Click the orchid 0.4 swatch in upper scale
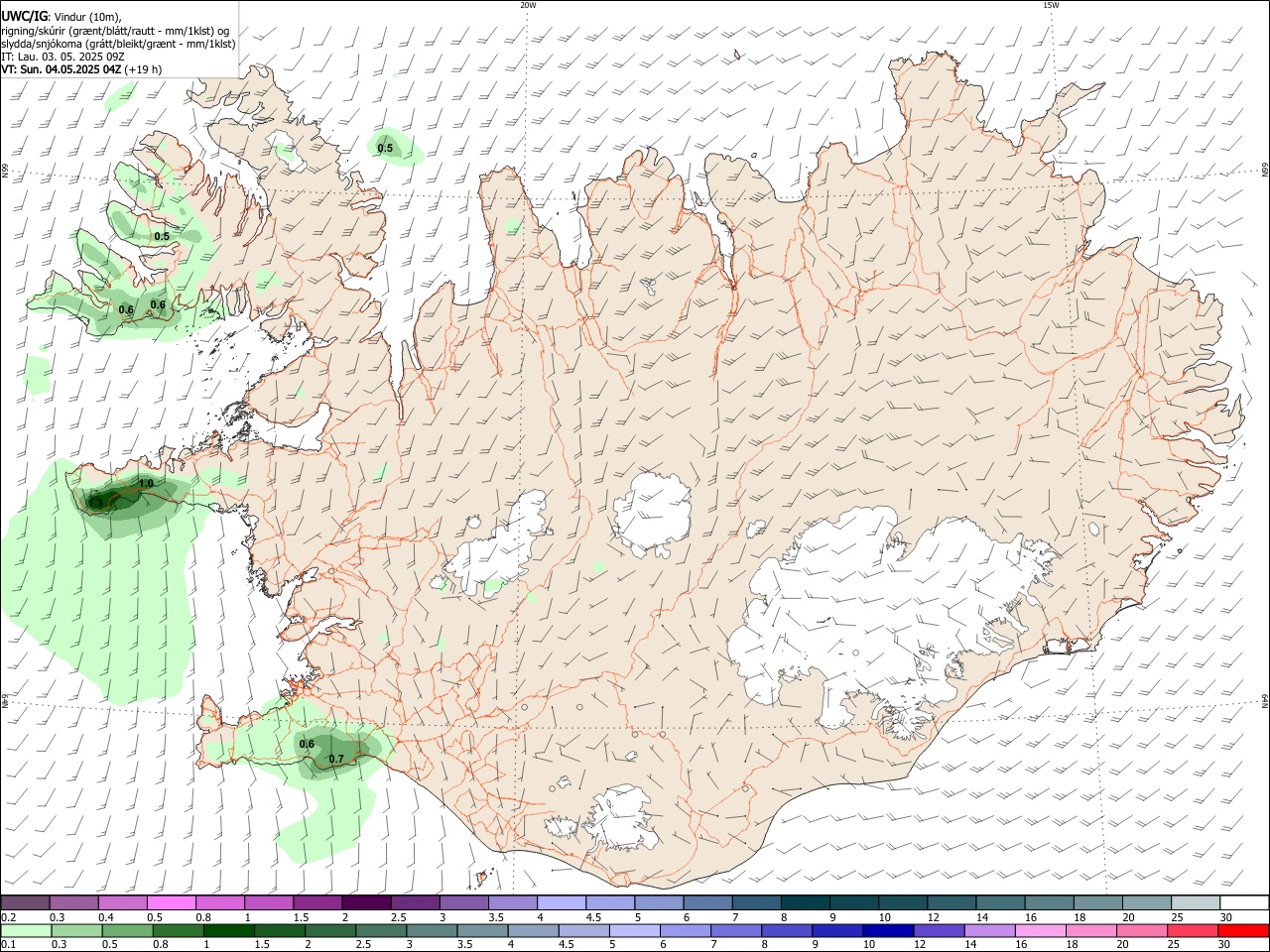 coord(122,902)
